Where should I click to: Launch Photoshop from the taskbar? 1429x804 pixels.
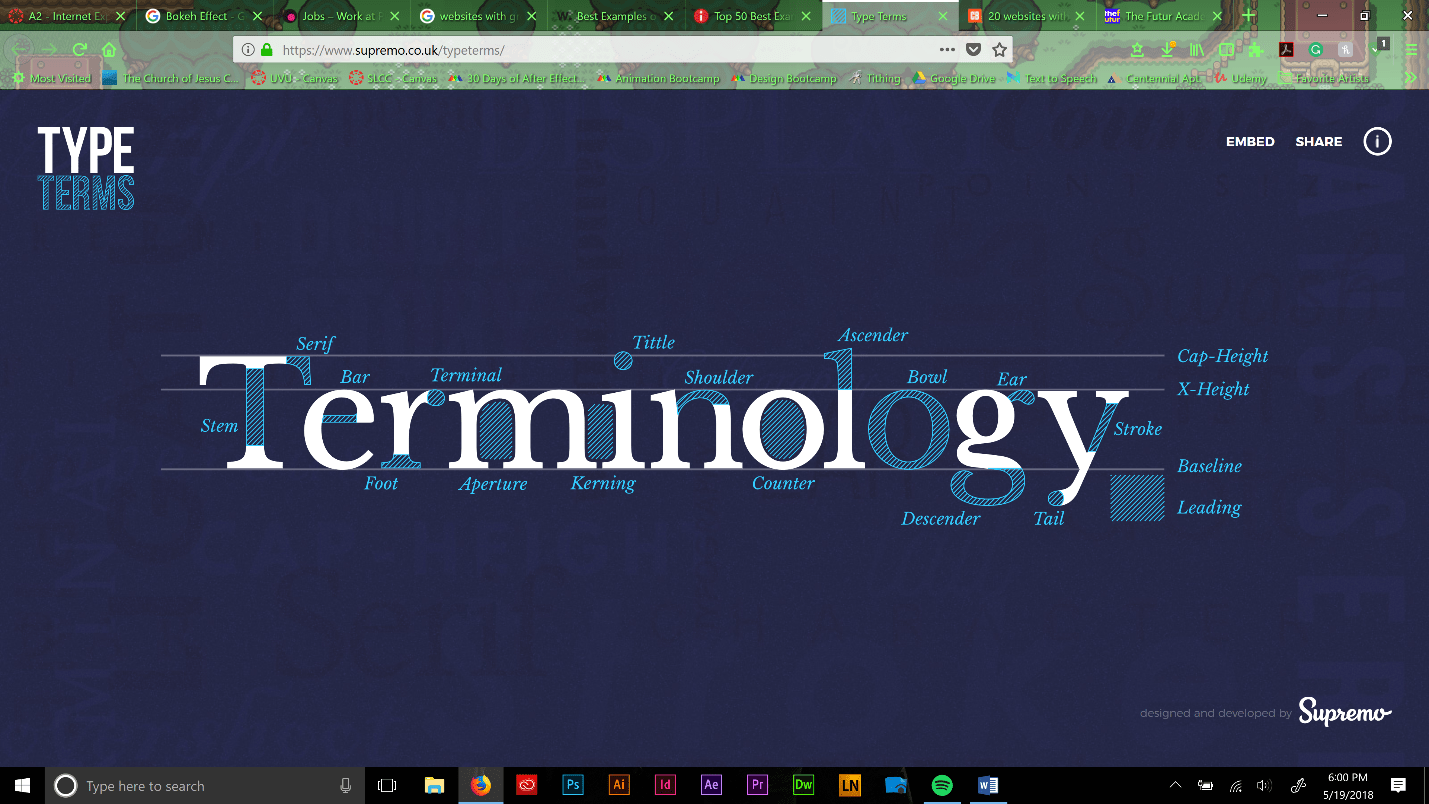pos(573,785)
